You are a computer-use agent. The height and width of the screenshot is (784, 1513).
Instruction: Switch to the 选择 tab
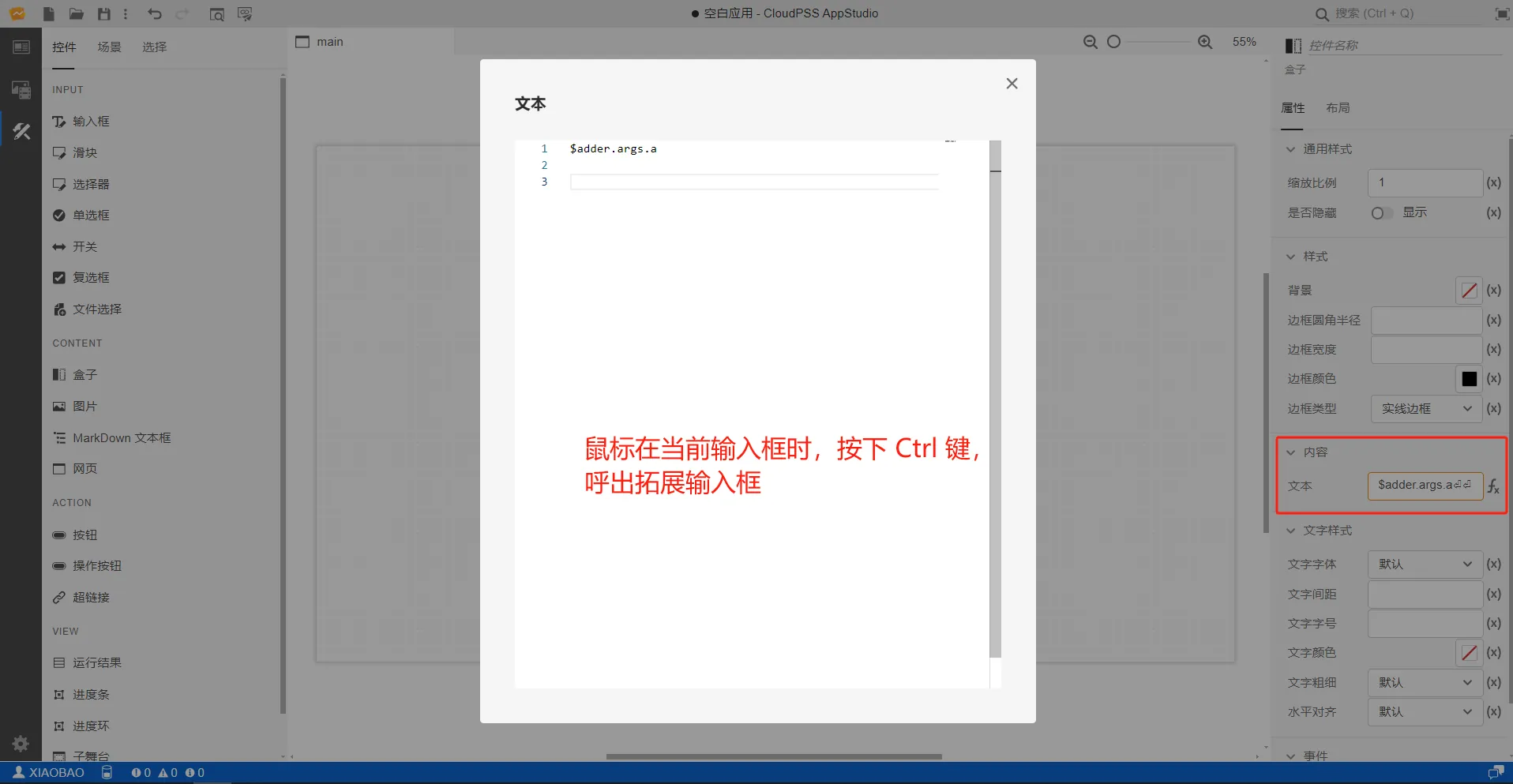[x=155, y=47]
